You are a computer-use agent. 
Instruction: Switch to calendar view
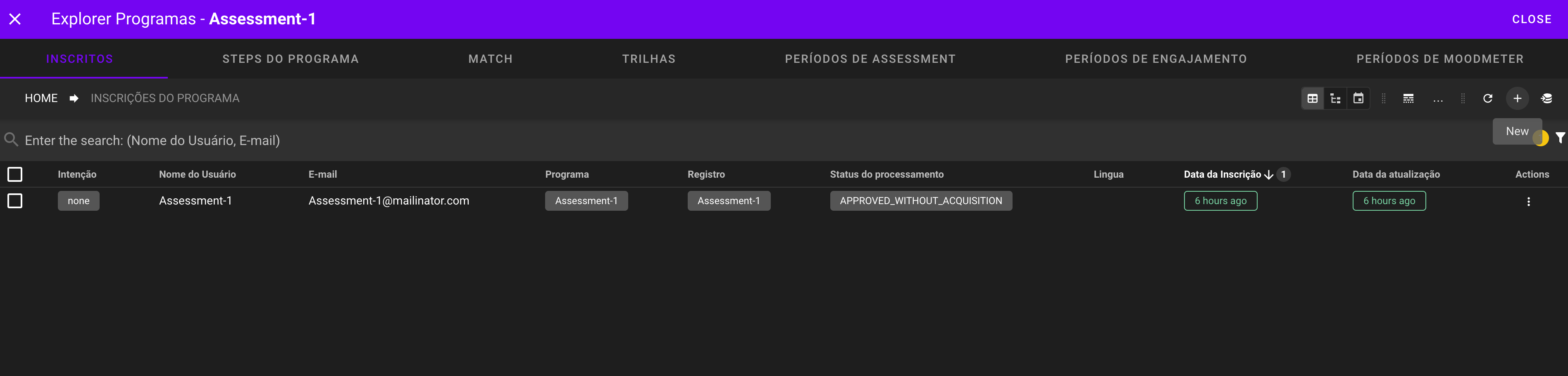pos(1358,99)
